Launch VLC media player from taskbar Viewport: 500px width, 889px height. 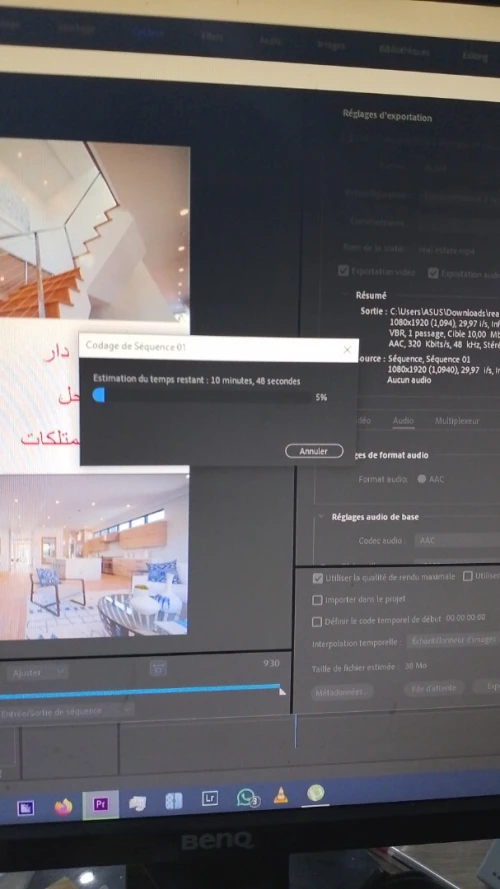(281, 795)
